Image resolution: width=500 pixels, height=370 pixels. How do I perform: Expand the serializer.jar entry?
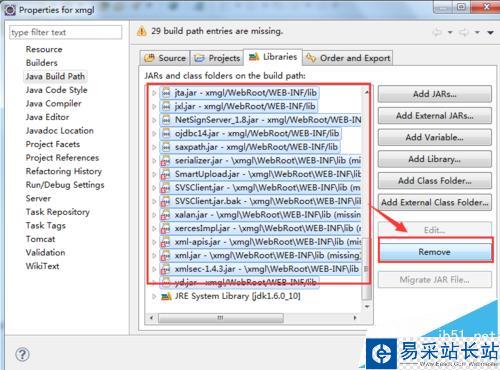[154, 161]
